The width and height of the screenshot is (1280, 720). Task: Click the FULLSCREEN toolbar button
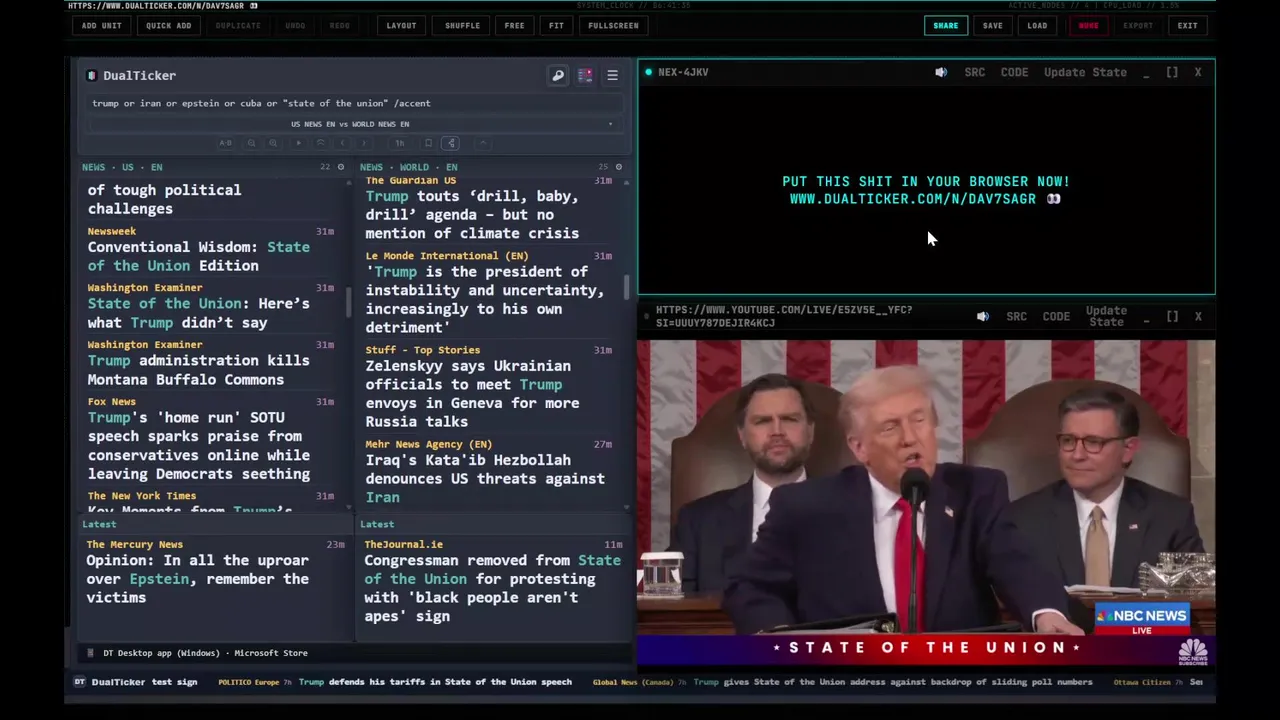pyautogui.click(x=613, y=25)
